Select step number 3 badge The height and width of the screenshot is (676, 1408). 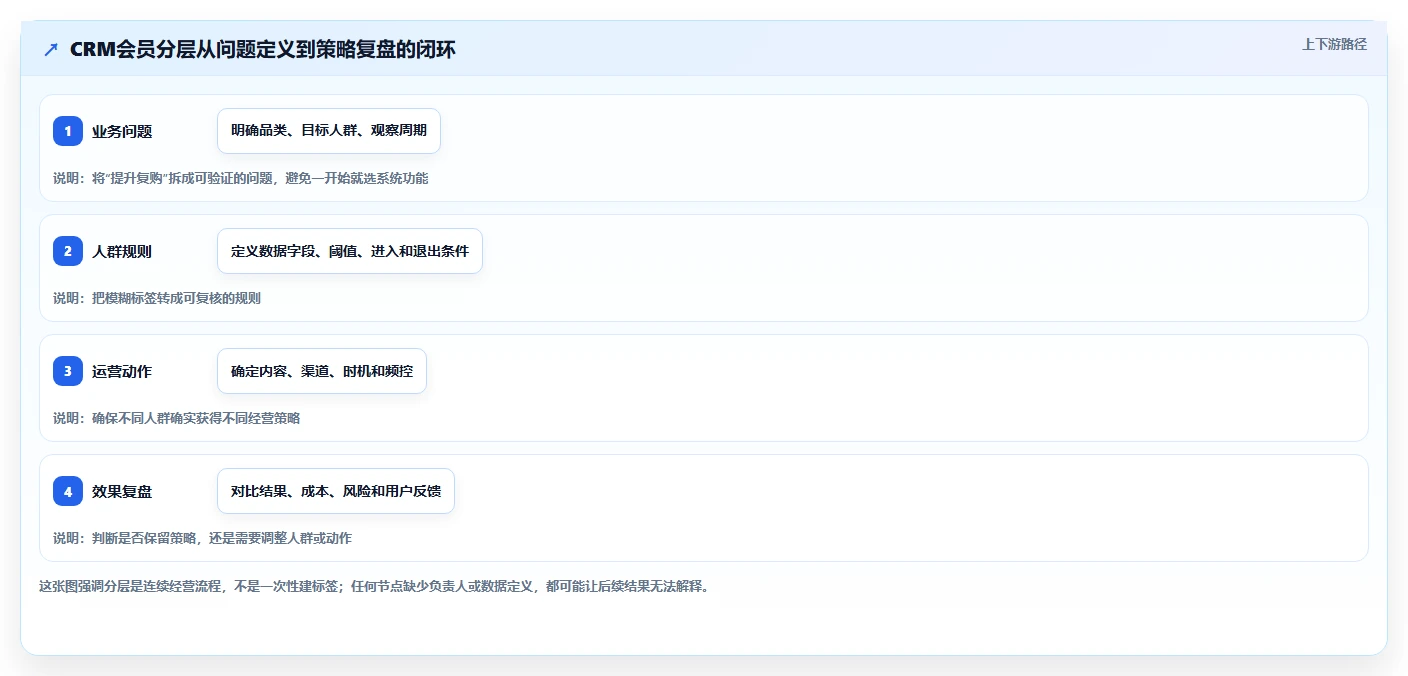point(68,371)
